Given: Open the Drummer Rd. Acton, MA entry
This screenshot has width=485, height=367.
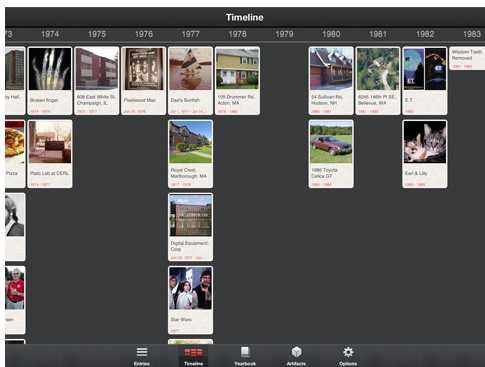Looking at the screenshot, I should 237,81.
